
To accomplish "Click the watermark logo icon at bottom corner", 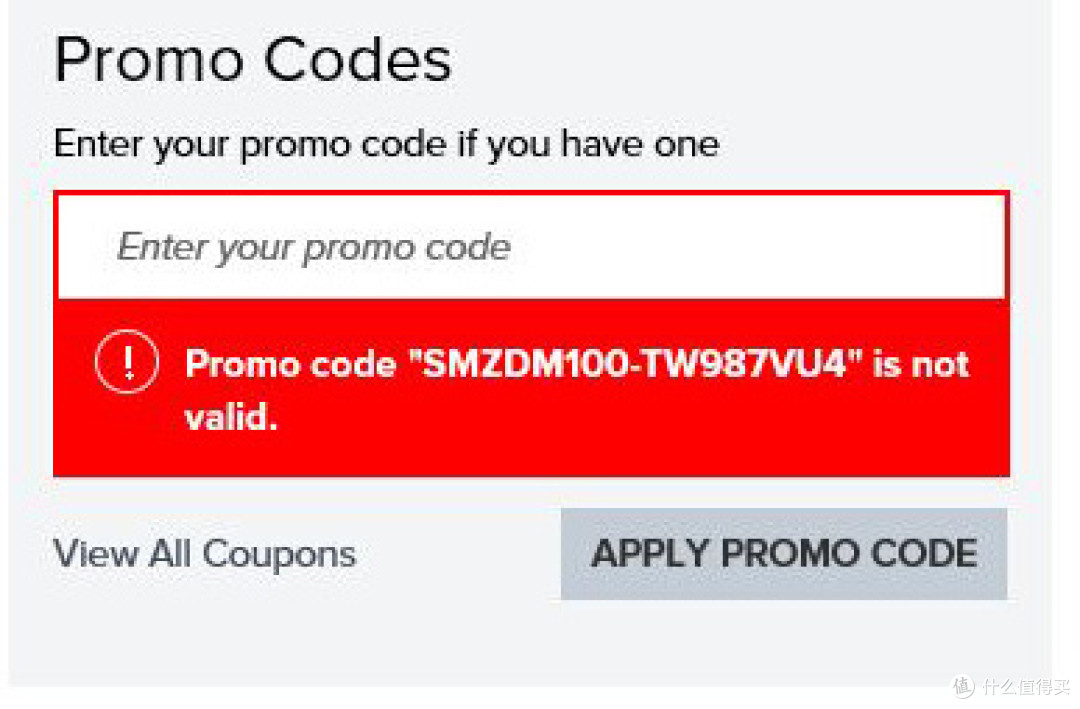I will pos(962,686).
